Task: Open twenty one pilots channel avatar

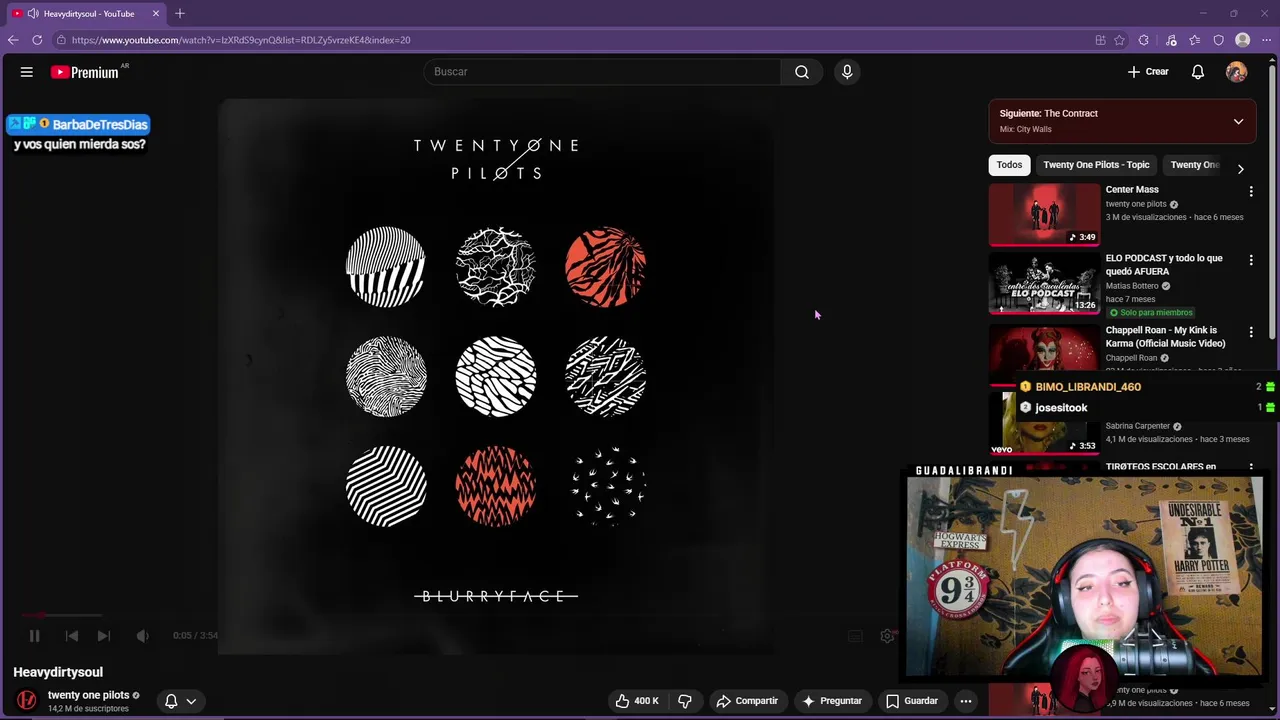Action: [27, 700]
